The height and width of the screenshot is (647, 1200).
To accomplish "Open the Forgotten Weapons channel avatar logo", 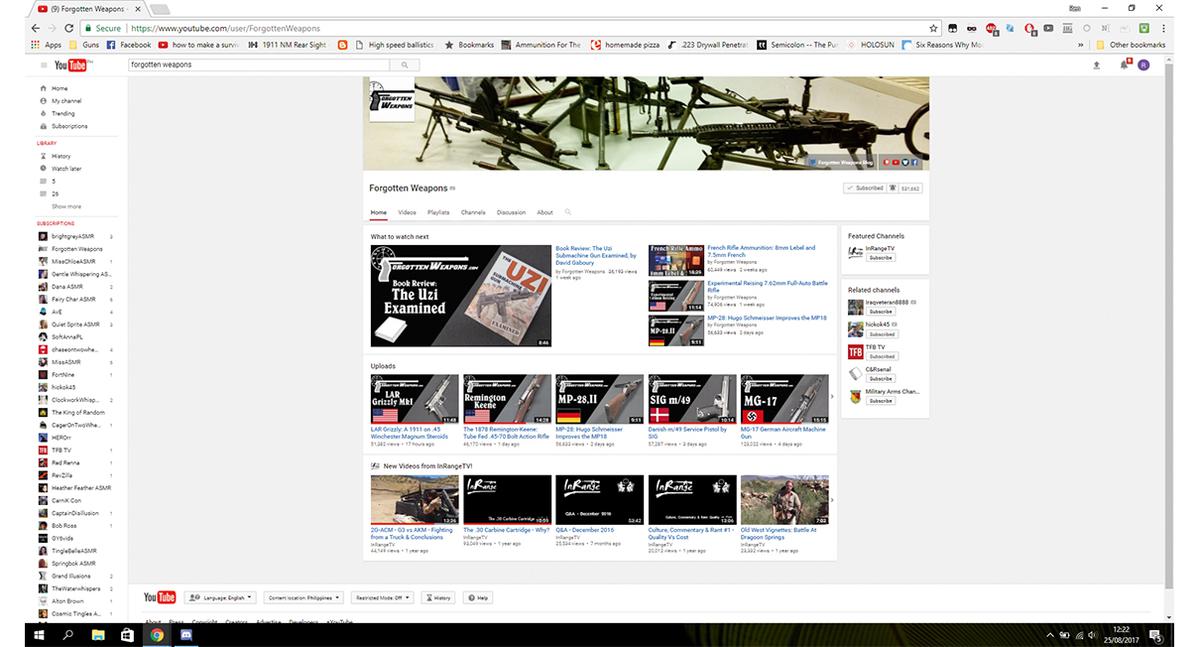I will tap(391, 99).
